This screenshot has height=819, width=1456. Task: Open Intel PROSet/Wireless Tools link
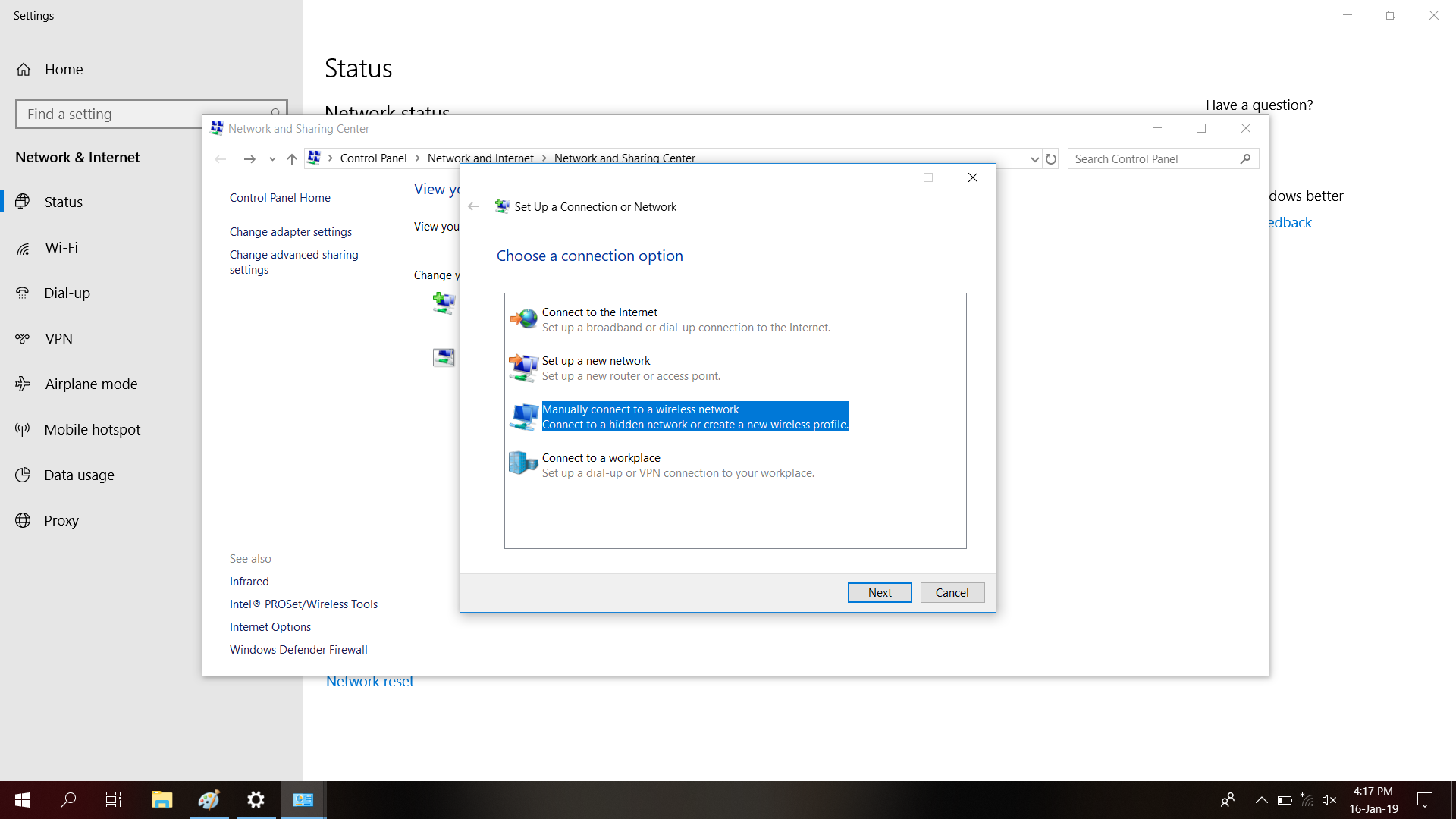[x=303, y=604]
